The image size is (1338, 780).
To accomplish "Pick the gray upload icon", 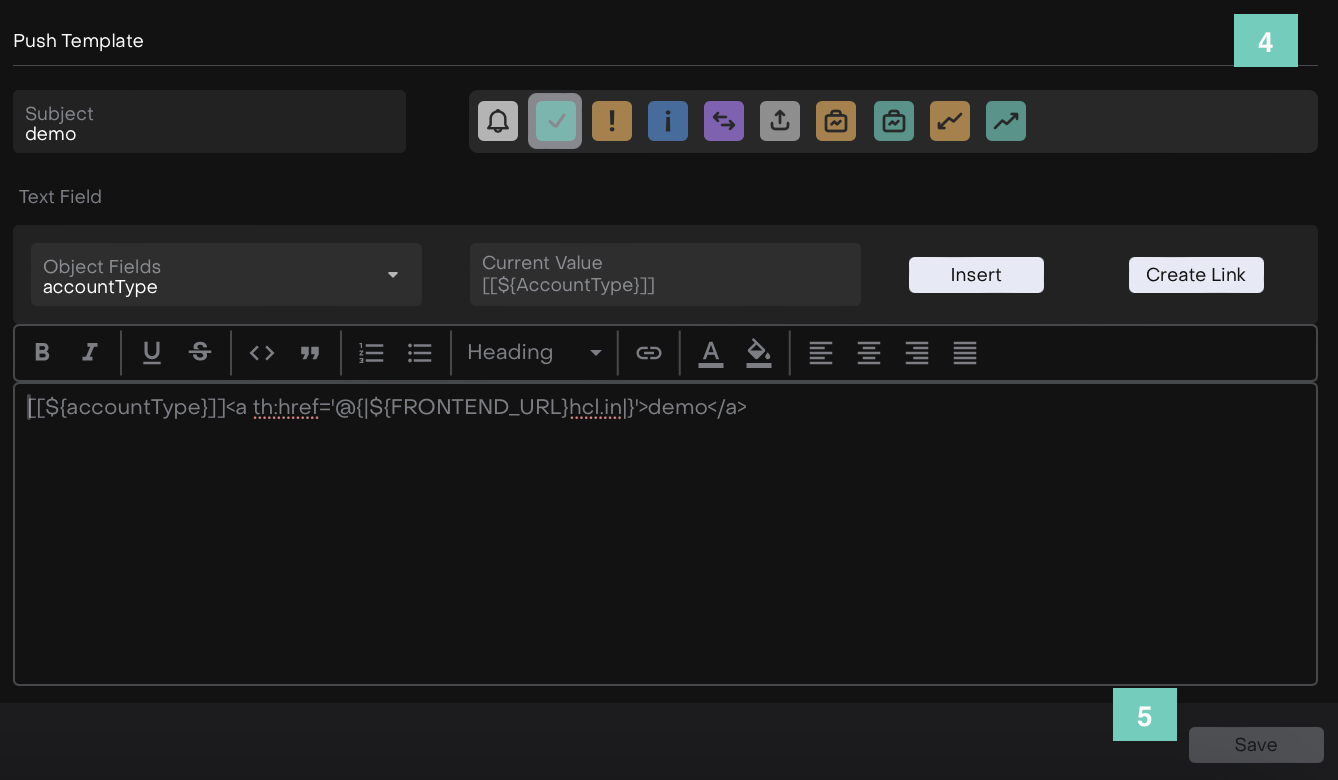I will coord(780,121).
